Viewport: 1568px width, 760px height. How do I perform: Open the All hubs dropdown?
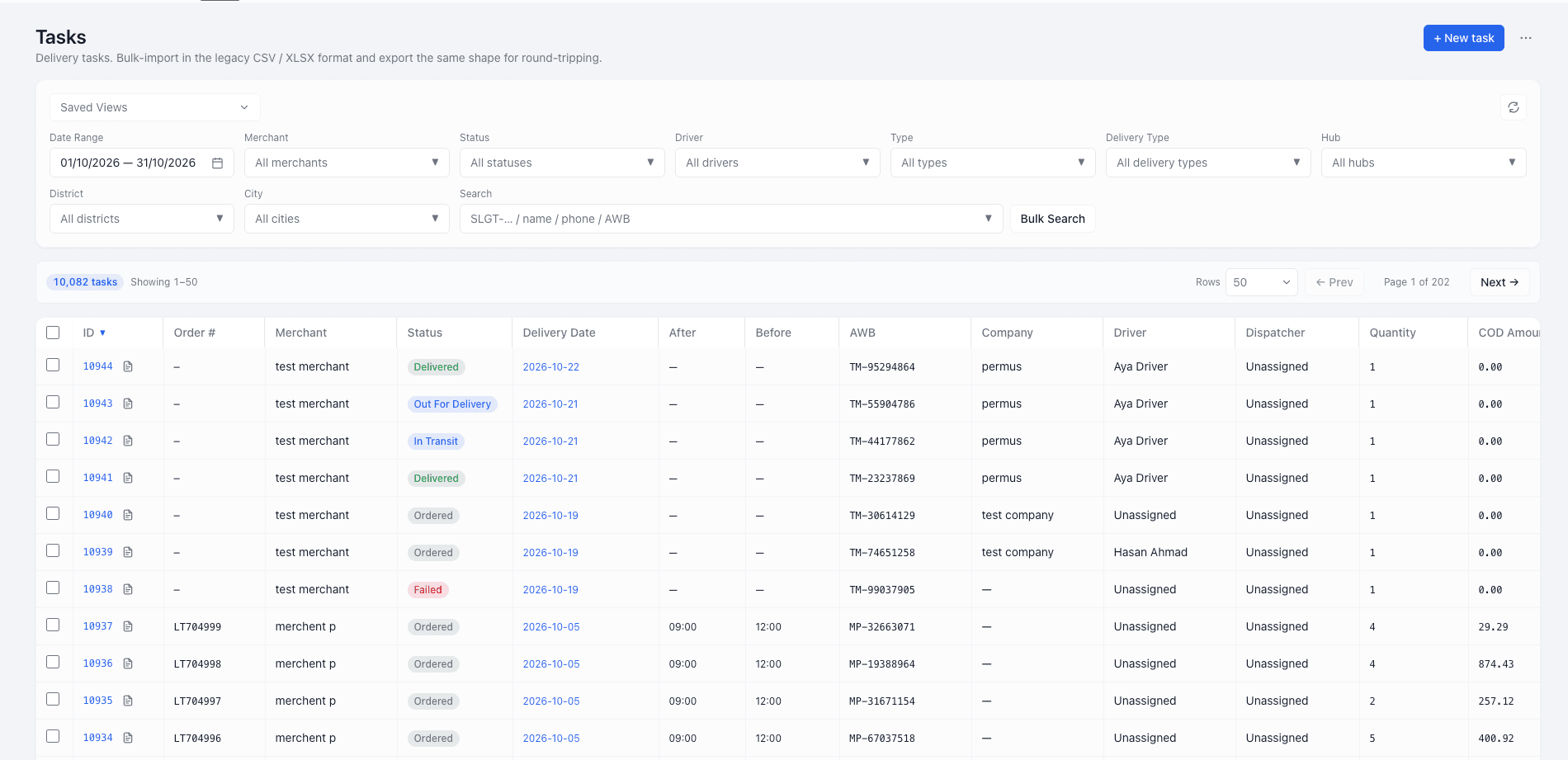(x=1424, y=163)
